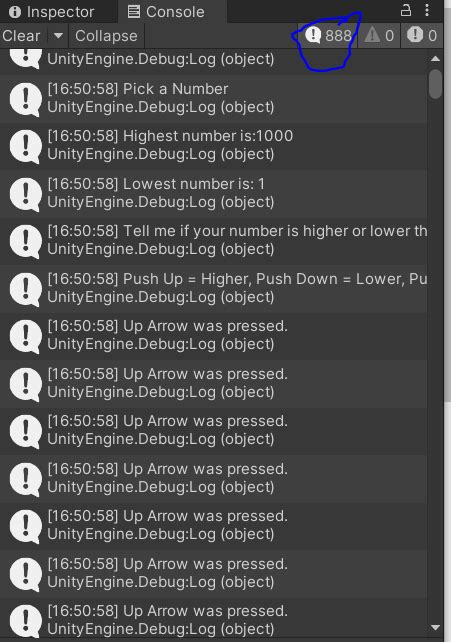Image resolution: width=451 pixels, height=642 pixels.
Task: Click the panel lock icon
Action: click(406, 10)
